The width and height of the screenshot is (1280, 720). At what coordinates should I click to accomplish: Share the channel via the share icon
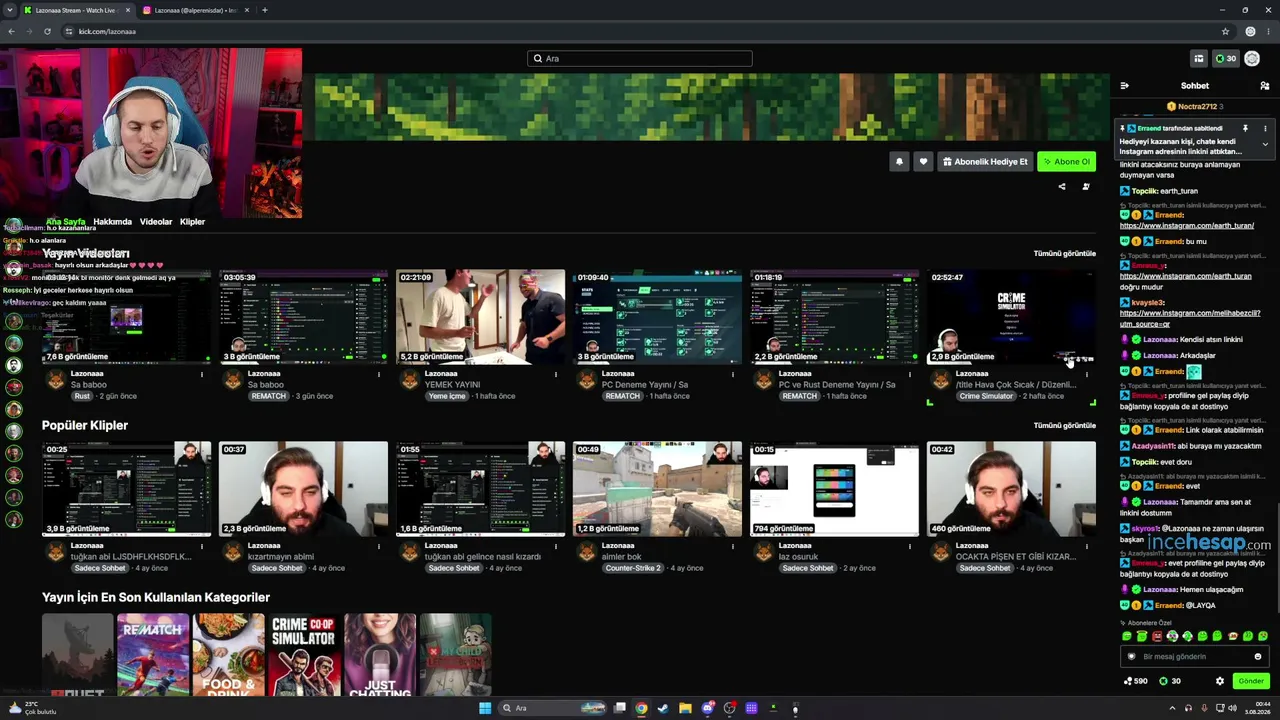[x=1062, y=186]
